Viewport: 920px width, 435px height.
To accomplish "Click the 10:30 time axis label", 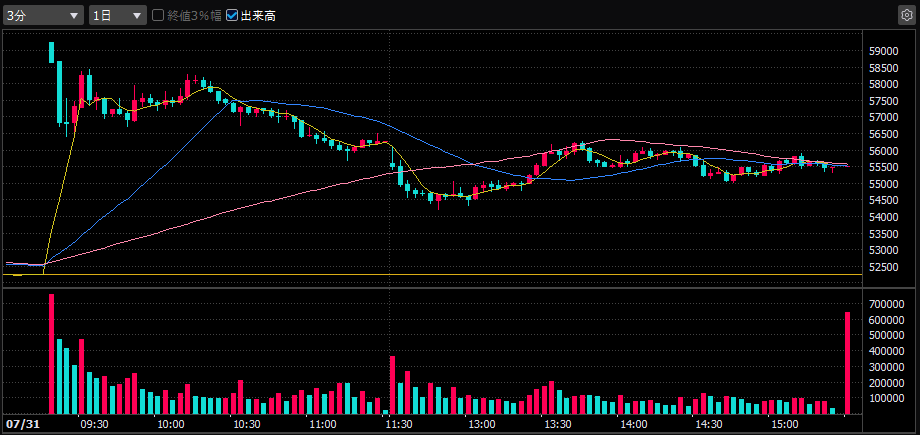I will coord(247,424).
